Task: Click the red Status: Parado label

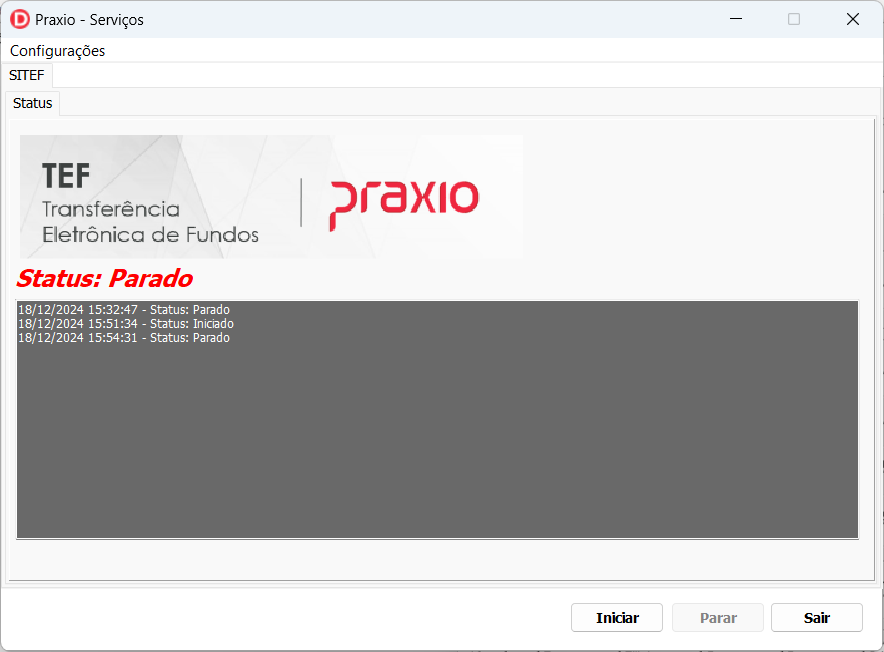Action: 104,279
